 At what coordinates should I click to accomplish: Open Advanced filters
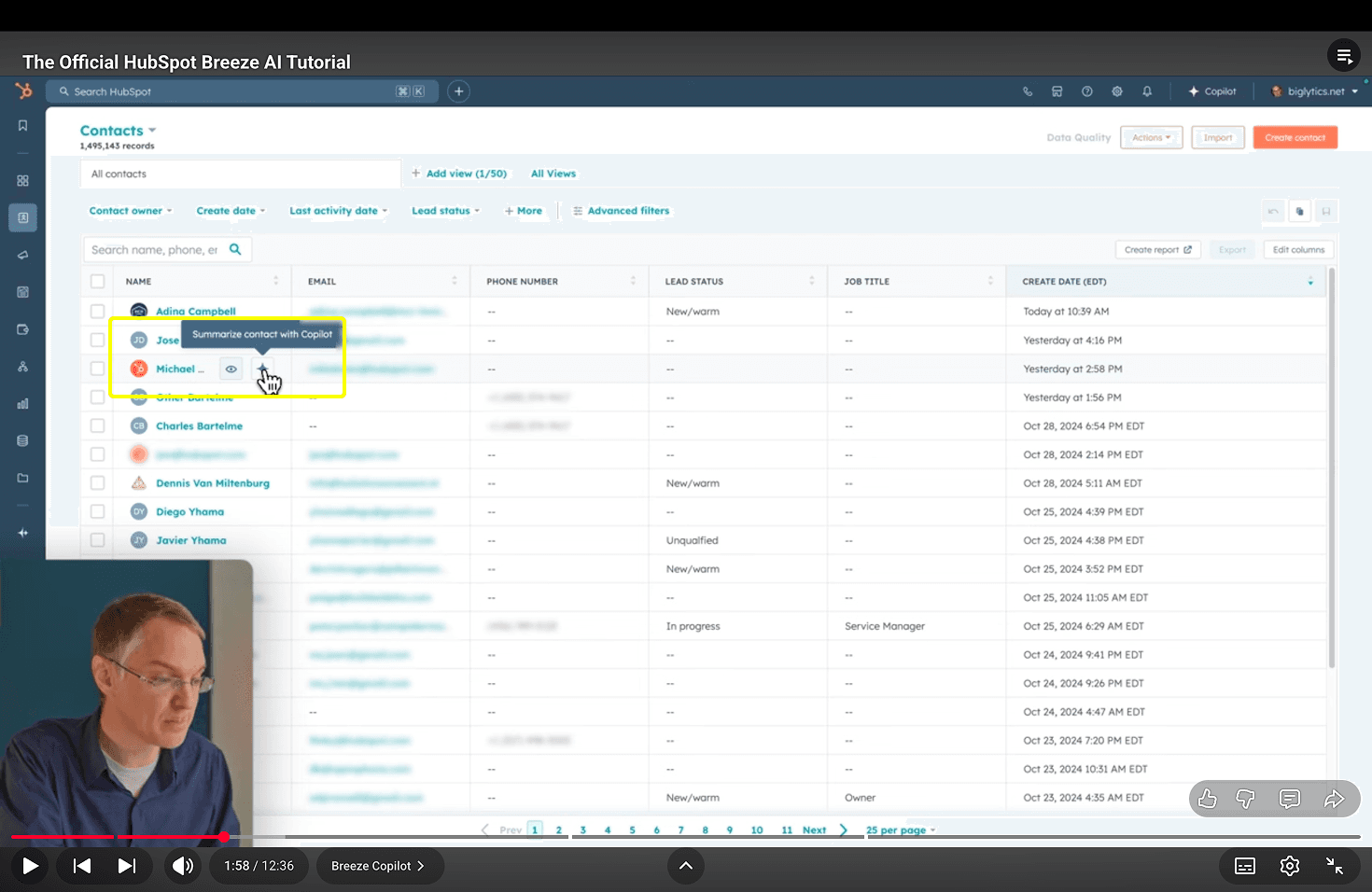pyautogui.click(x=622, y=211)
